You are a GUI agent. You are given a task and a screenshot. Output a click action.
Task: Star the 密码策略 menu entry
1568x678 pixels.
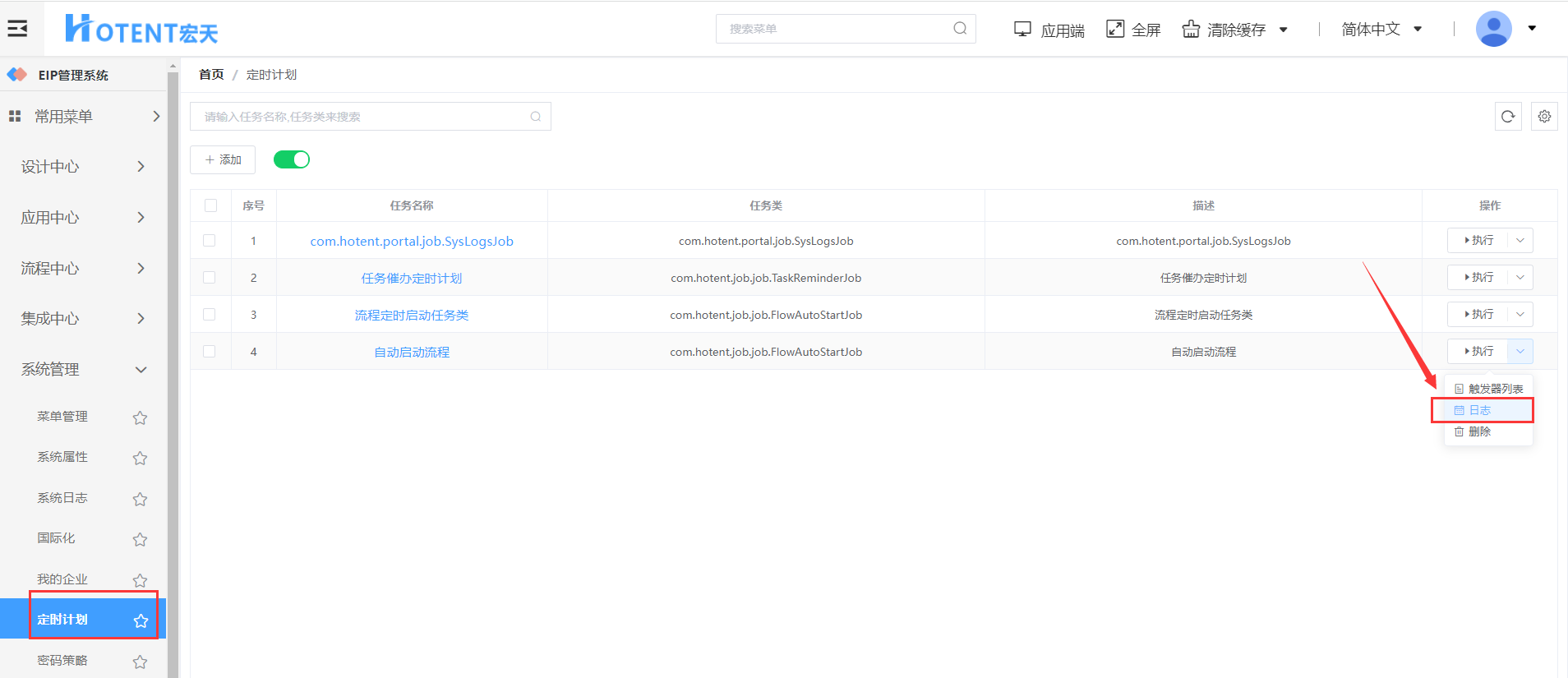pyautogui.click(x=140, y=662)
